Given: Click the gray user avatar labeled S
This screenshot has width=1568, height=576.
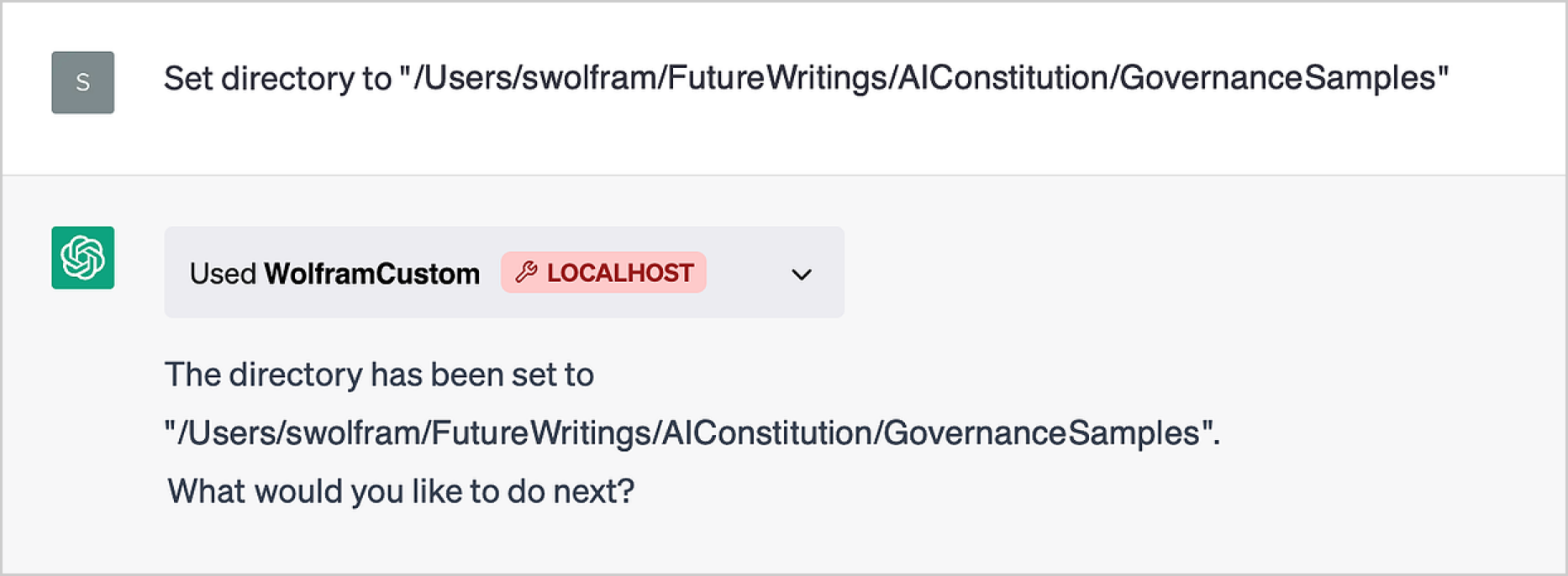Looking at the screenshot, I should click(82, 82).
